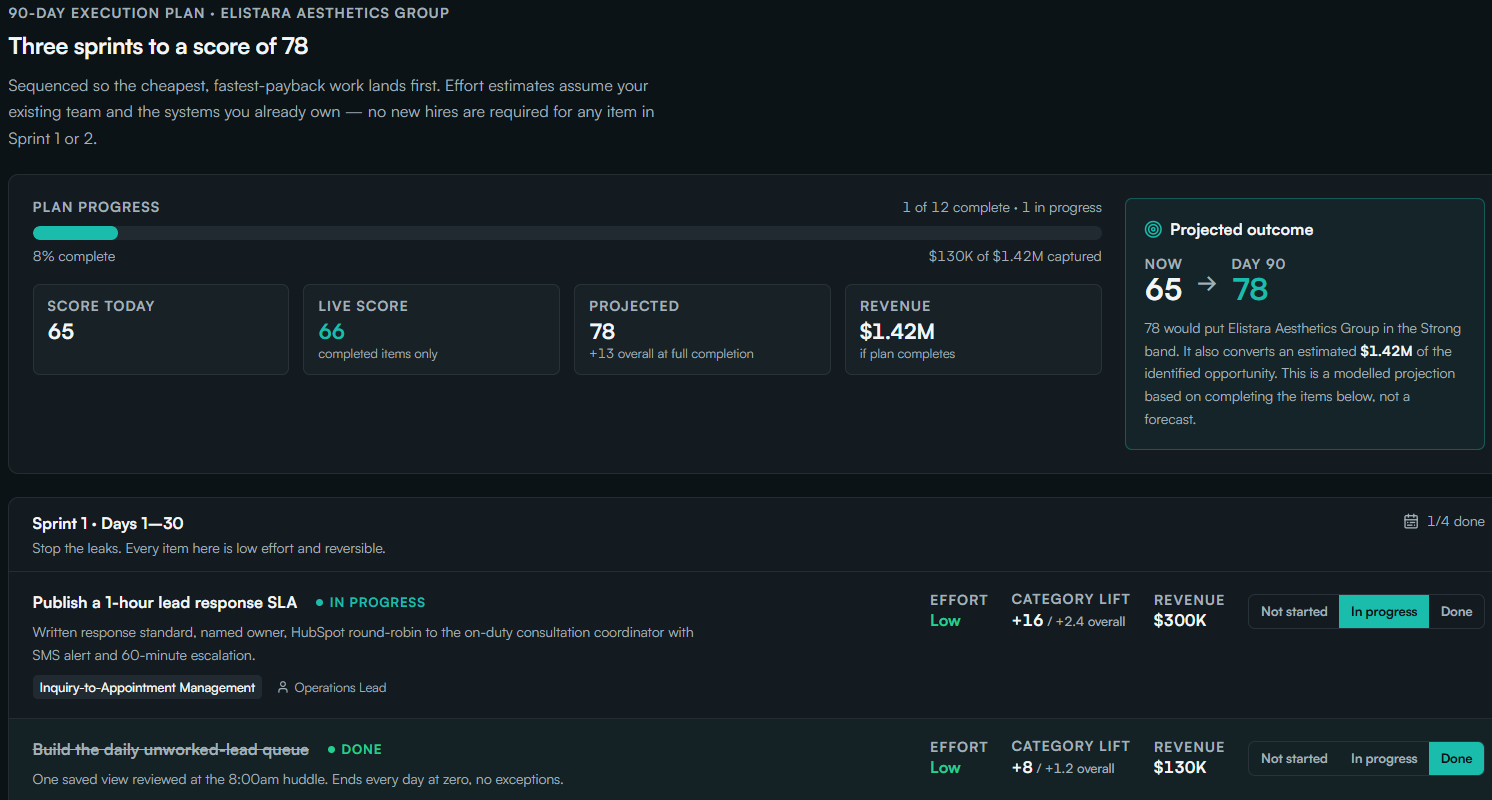Click the Strong band projection description
The height and width of the screenshot is (800, 1492).
coord(1303,374)
